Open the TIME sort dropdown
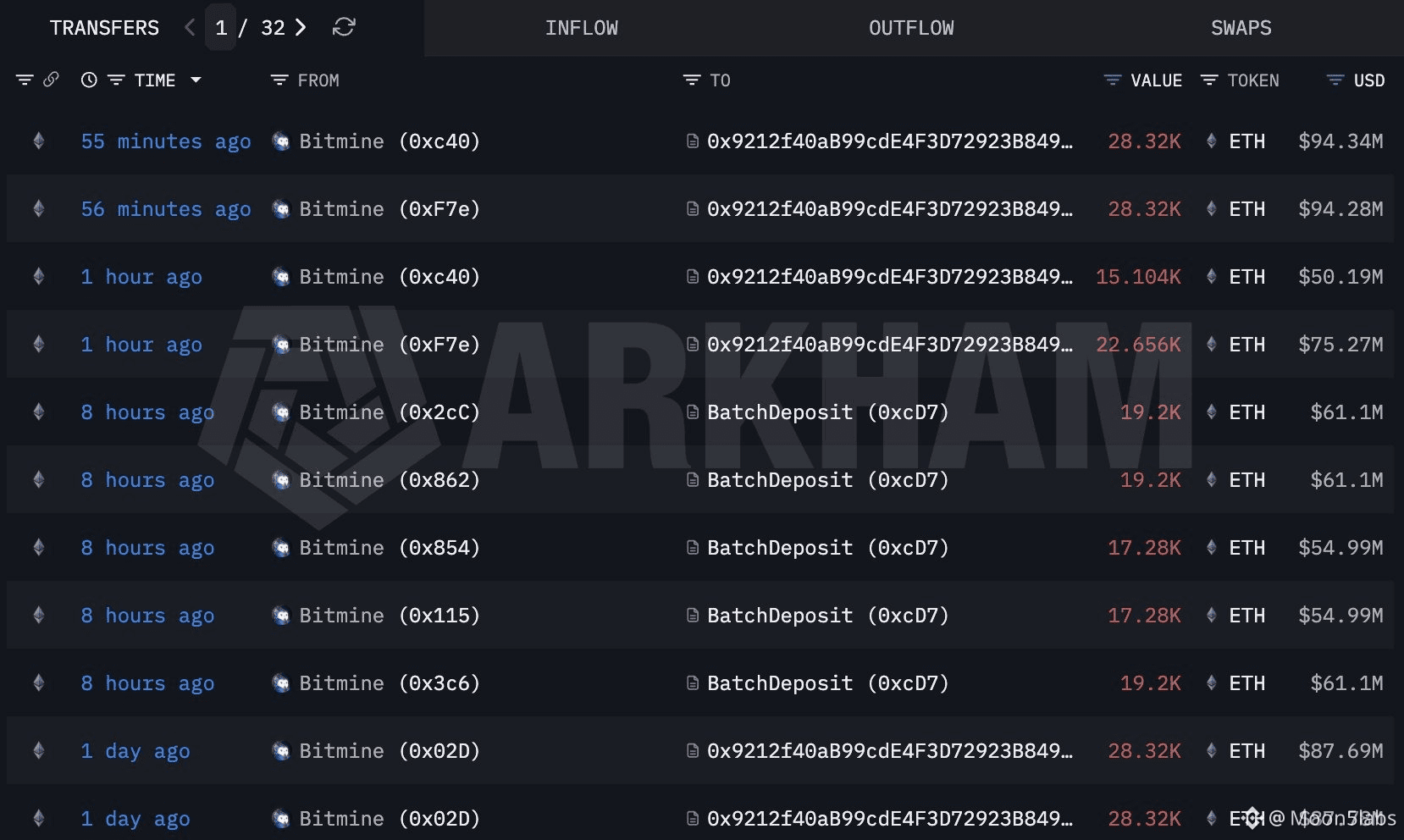 tap(196, 80)
